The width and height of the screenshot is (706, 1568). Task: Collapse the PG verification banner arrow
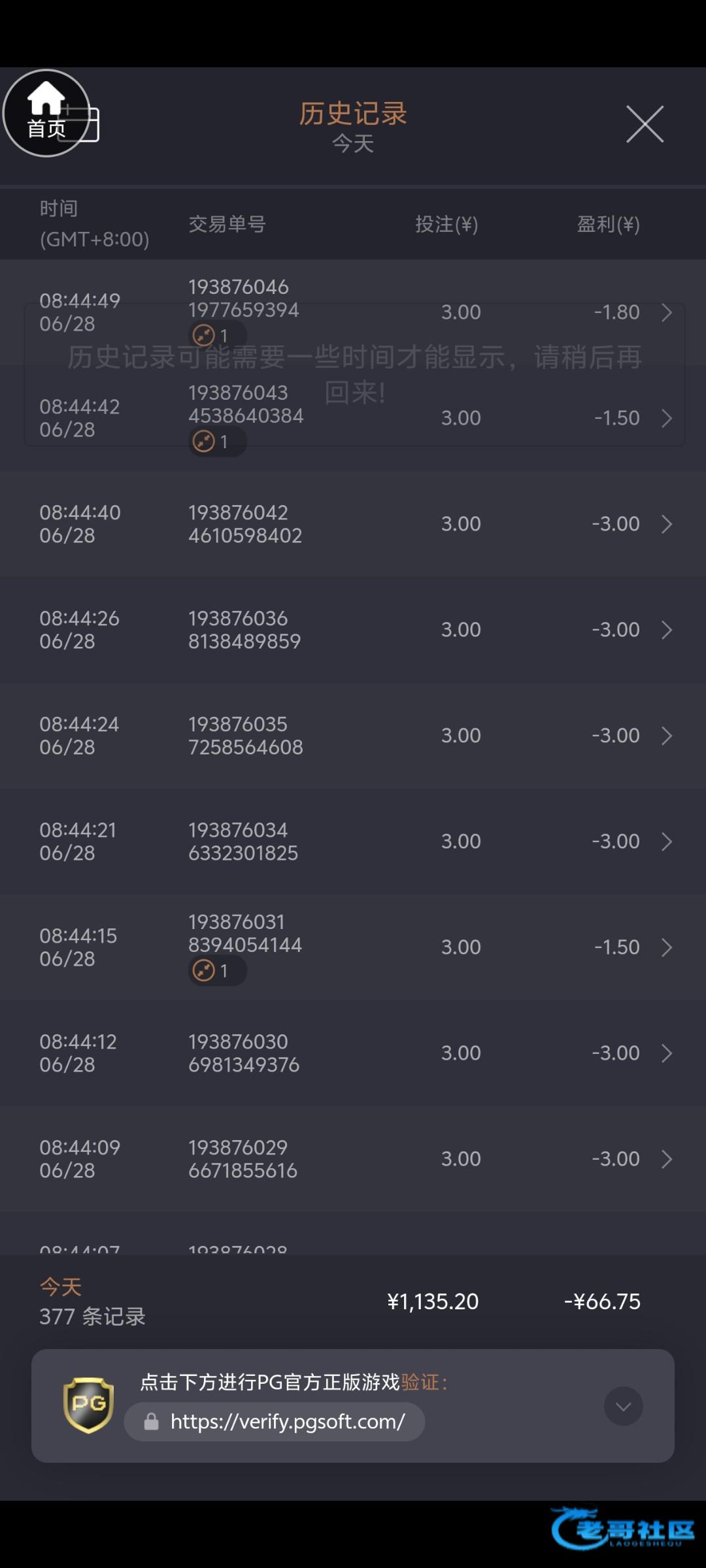pos(623,1406)
